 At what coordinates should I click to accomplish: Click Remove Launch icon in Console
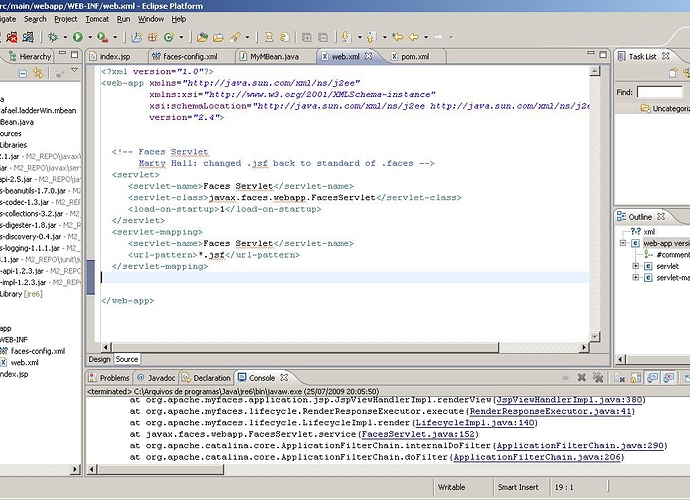point(582,378)
